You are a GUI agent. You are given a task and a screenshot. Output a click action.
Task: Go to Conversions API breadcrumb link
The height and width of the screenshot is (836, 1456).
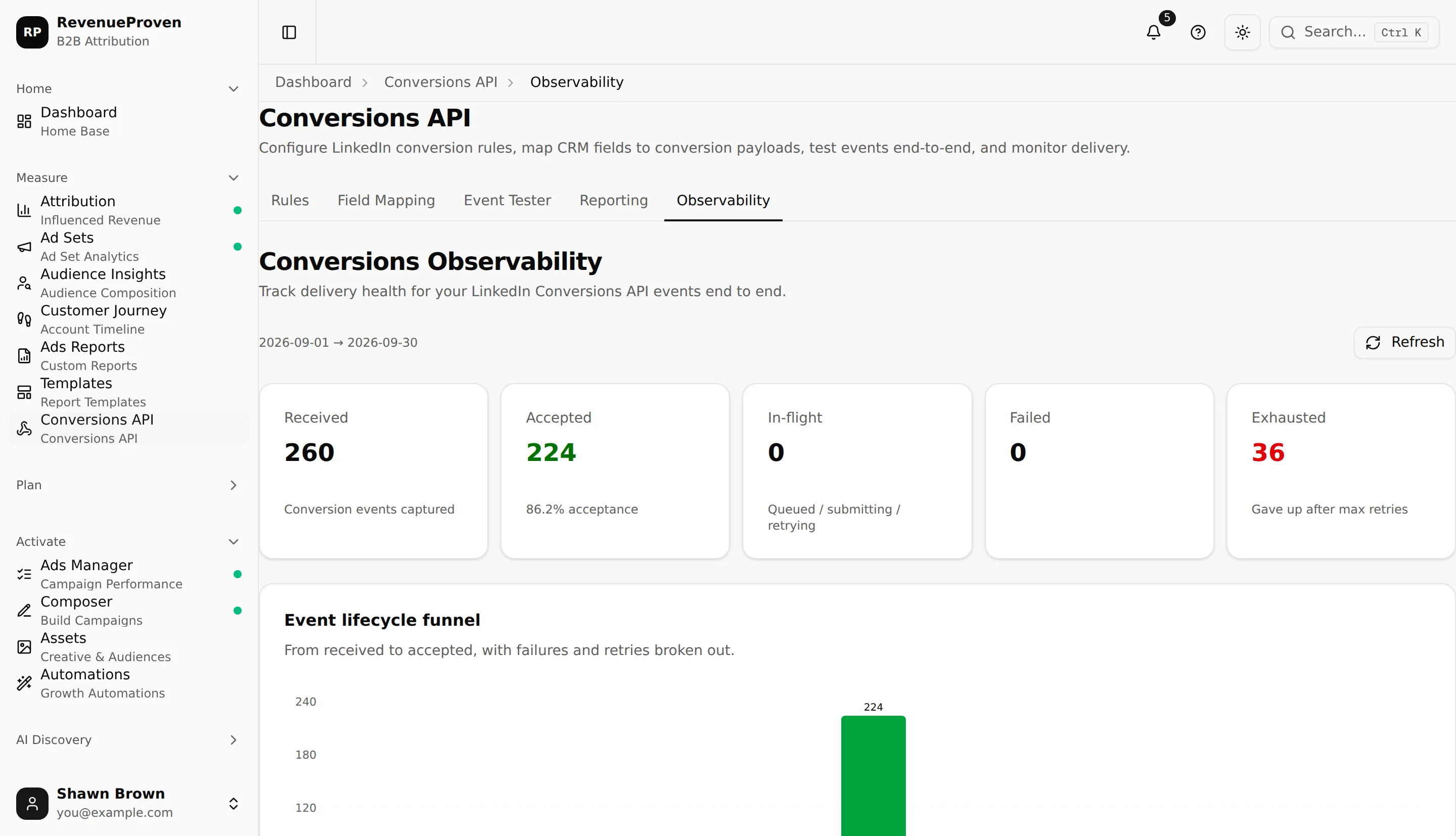coord(440,82)
